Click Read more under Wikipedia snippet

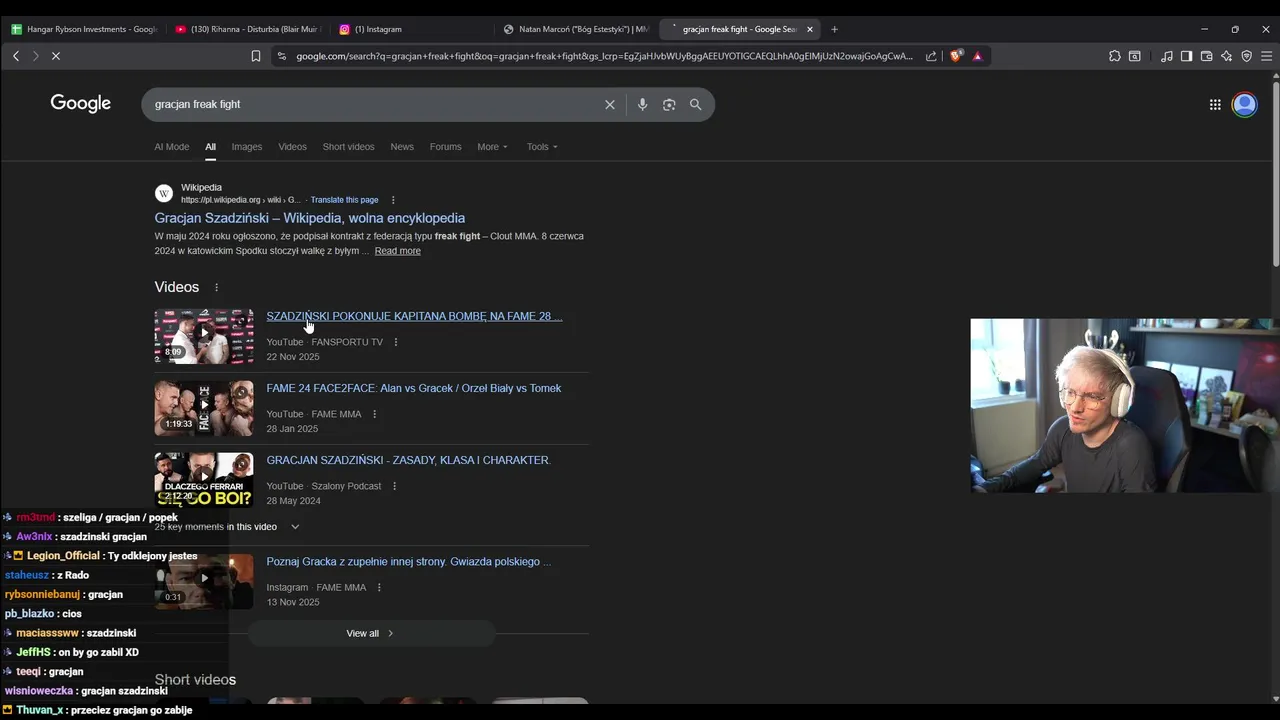tap(397, 251)
